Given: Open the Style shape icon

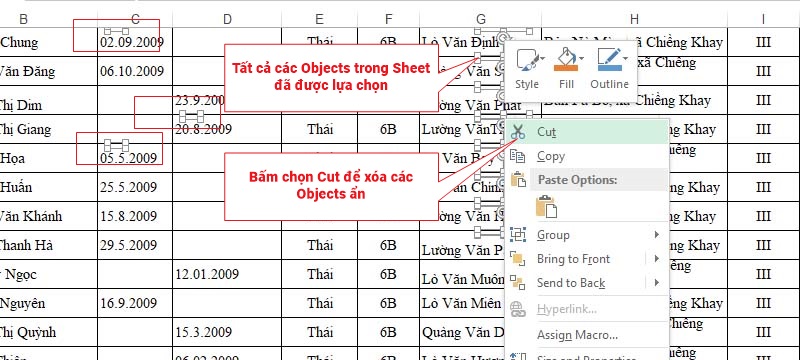Looking at the screenshot, I should click(x=527, y=60).
